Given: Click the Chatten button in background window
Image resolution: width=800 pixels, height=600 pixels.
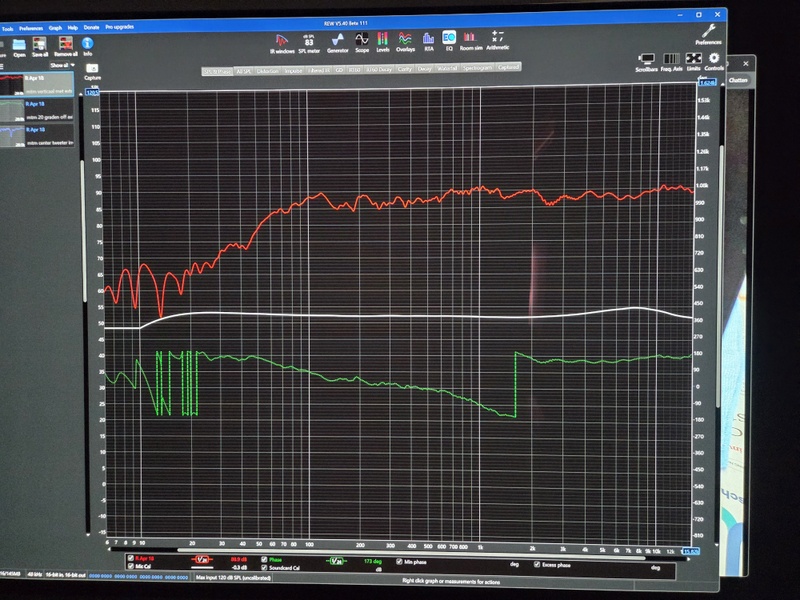Looking at the screenshot, I should (x=738, y=80).
